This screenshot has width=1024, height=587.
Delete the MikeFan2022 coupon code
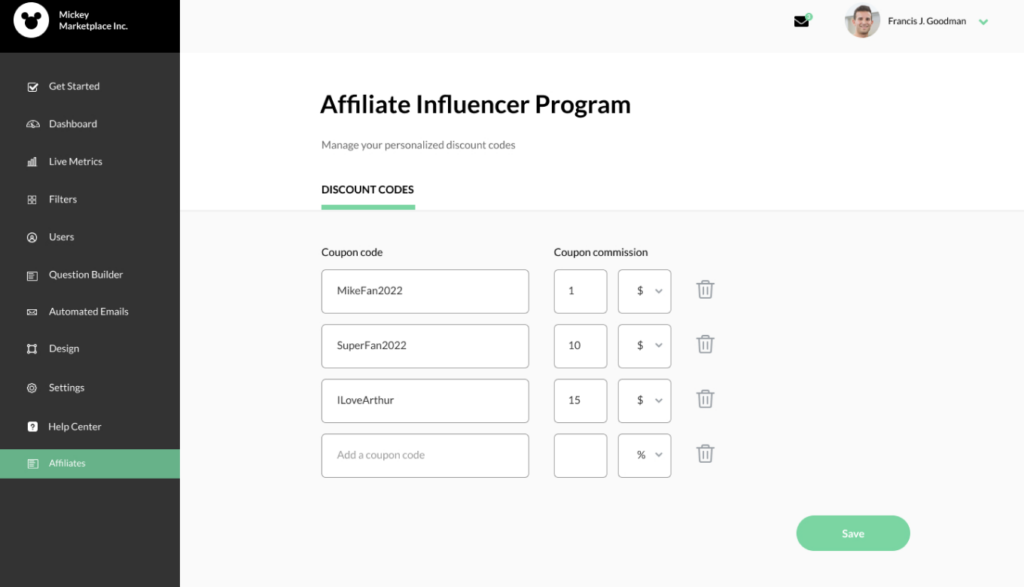[705, 289]
